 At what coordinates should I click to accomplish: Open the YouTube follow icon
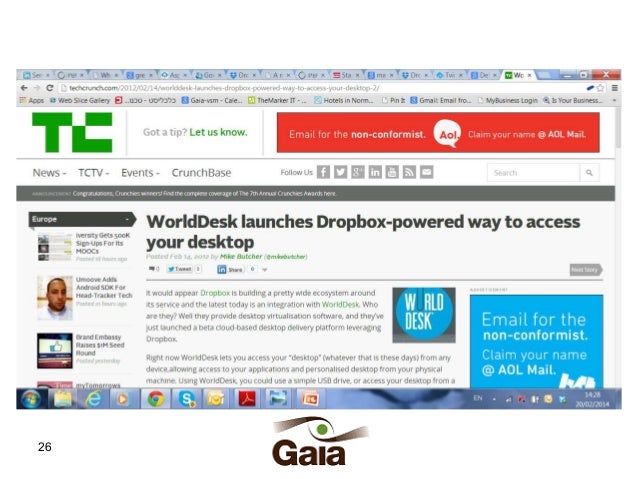click(392, 172)
